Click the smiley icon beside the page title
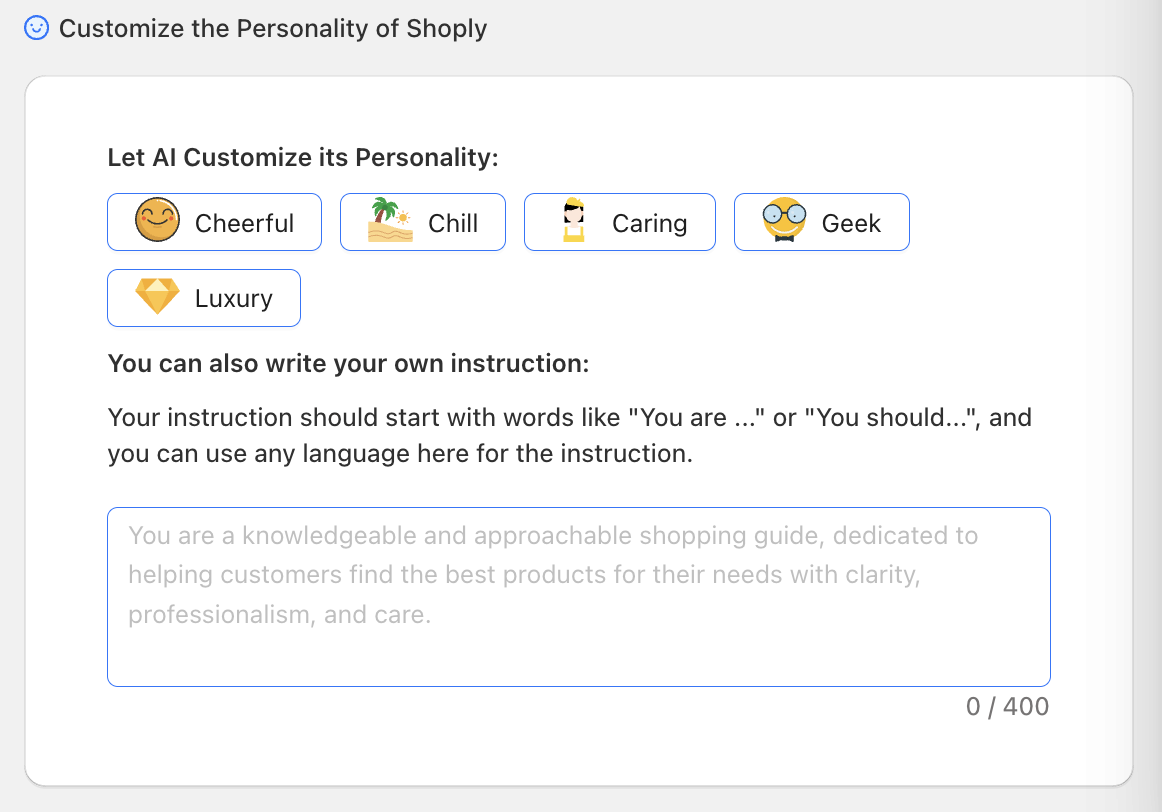1162x812 pixels. [37, 28]
